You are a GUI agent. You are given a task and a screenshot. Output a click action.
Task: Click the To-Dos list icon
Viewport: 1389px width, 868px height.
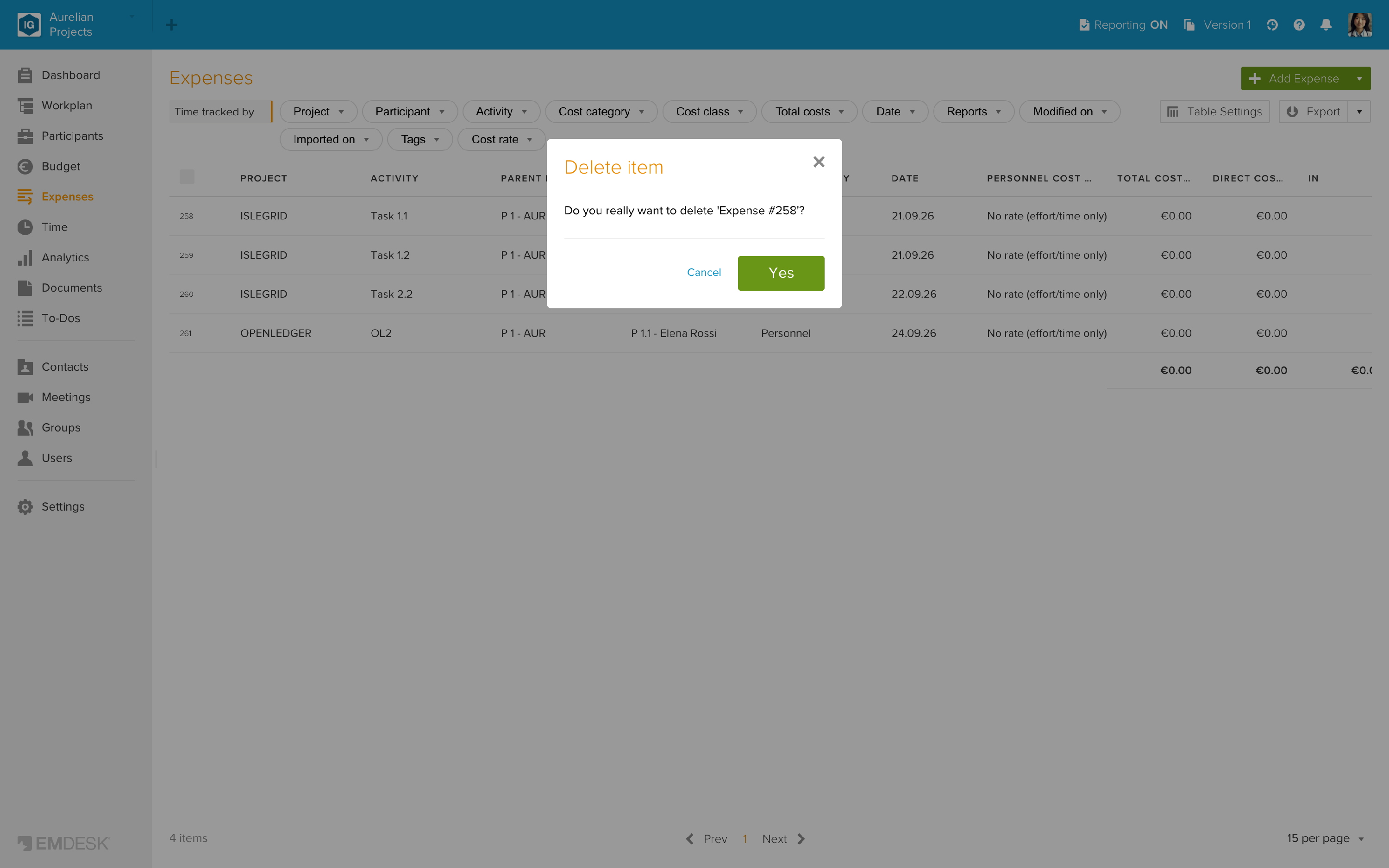pyautogui.click(x=25, y=318)
